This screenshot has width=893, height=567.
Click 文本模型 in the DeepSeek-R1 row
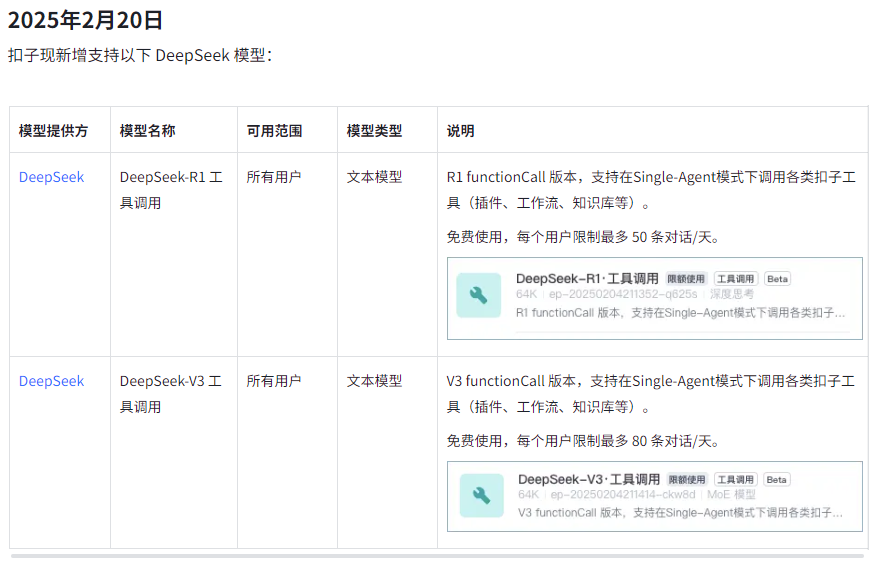(x=375, y=177)
